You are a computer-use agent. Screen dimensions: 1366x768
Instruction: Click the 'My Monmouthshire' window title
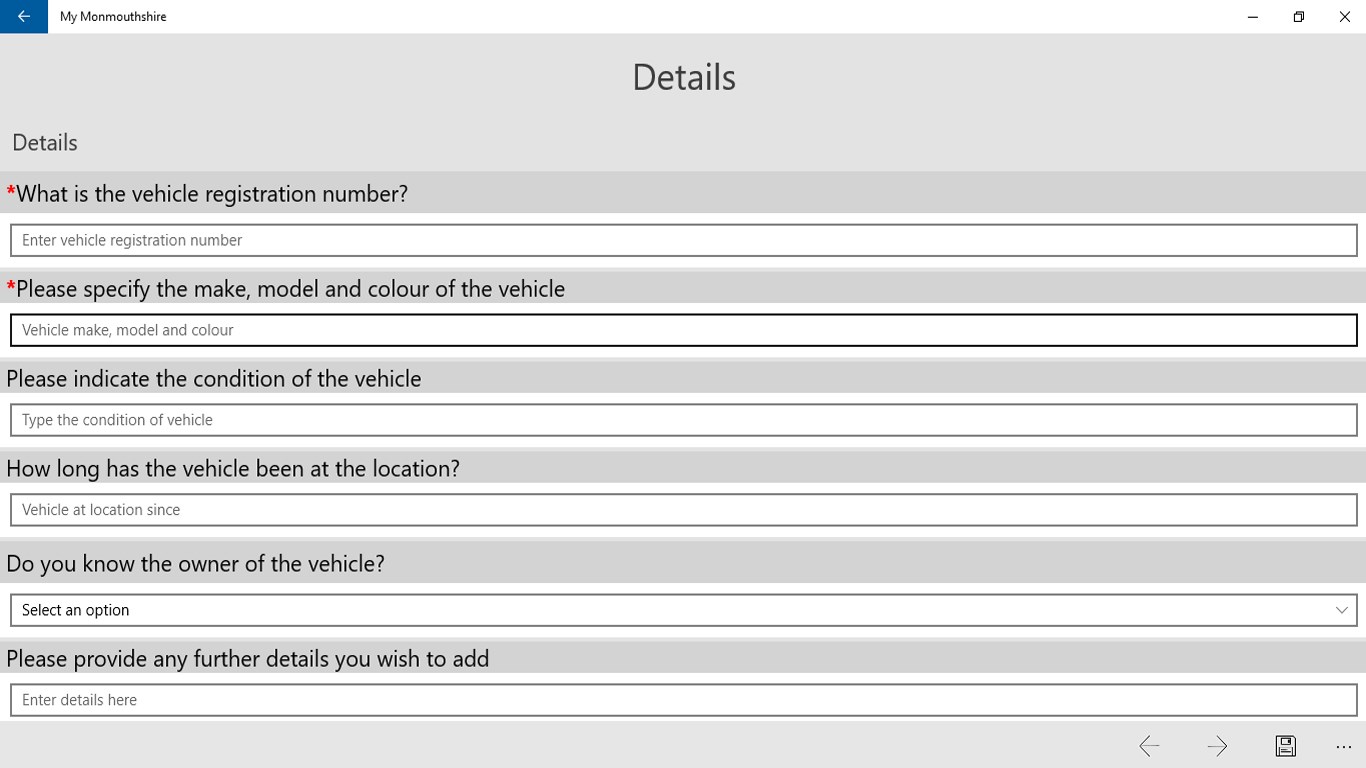tap(113, 17)
